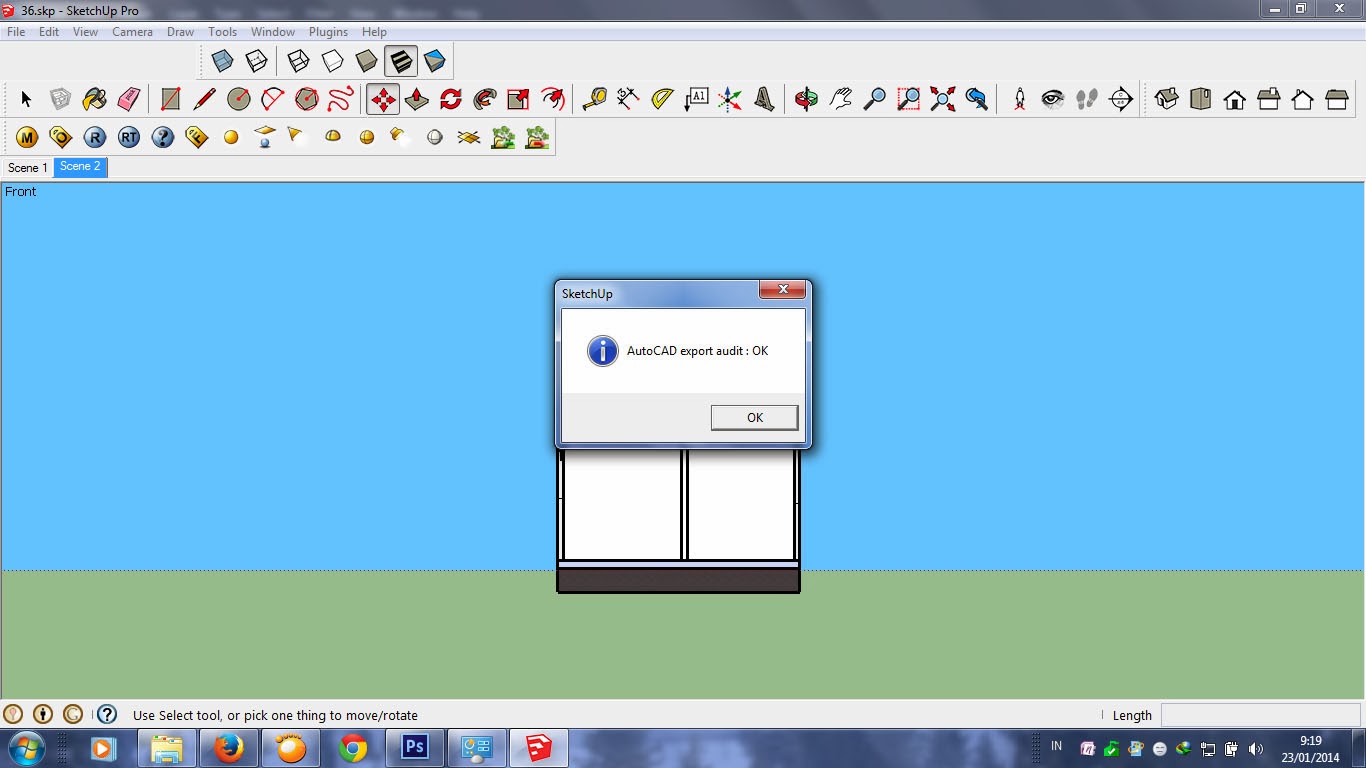Open Firefox from the taskbar
This screenshot has width=1366, height=768.
point(229,748)
